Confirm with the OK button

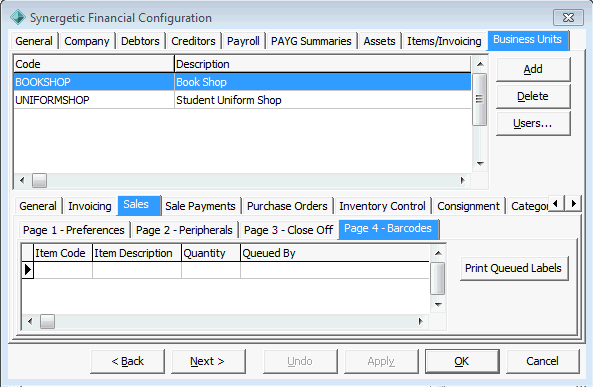(x=462, y=361)
